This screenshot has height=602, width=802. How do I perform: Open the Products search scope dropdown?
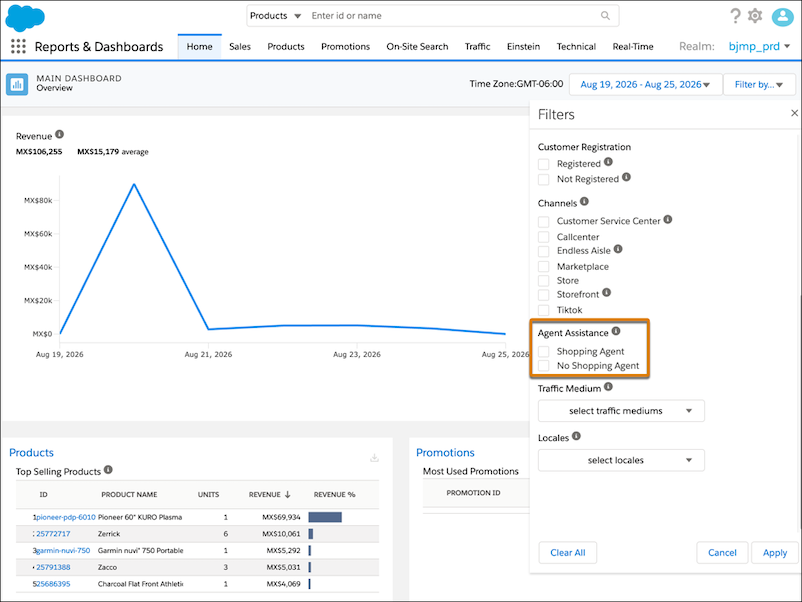(275, 16)
